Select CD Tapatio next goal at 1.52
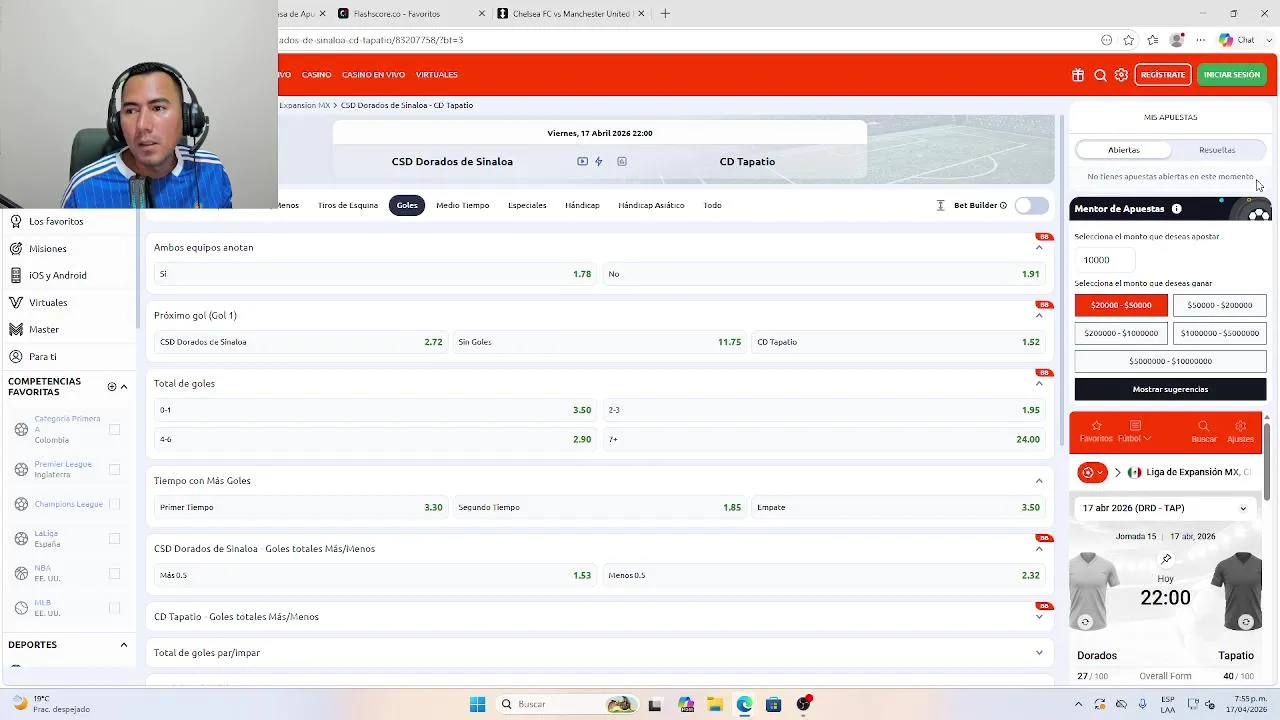 [x=898, y=342]
